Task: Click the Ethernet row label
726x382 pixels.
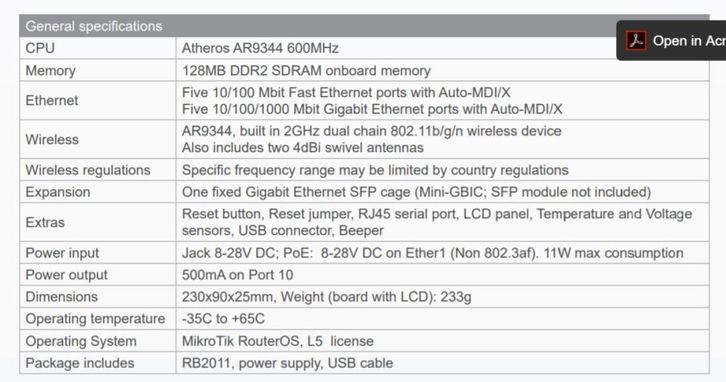Action: tap(52, 100)
